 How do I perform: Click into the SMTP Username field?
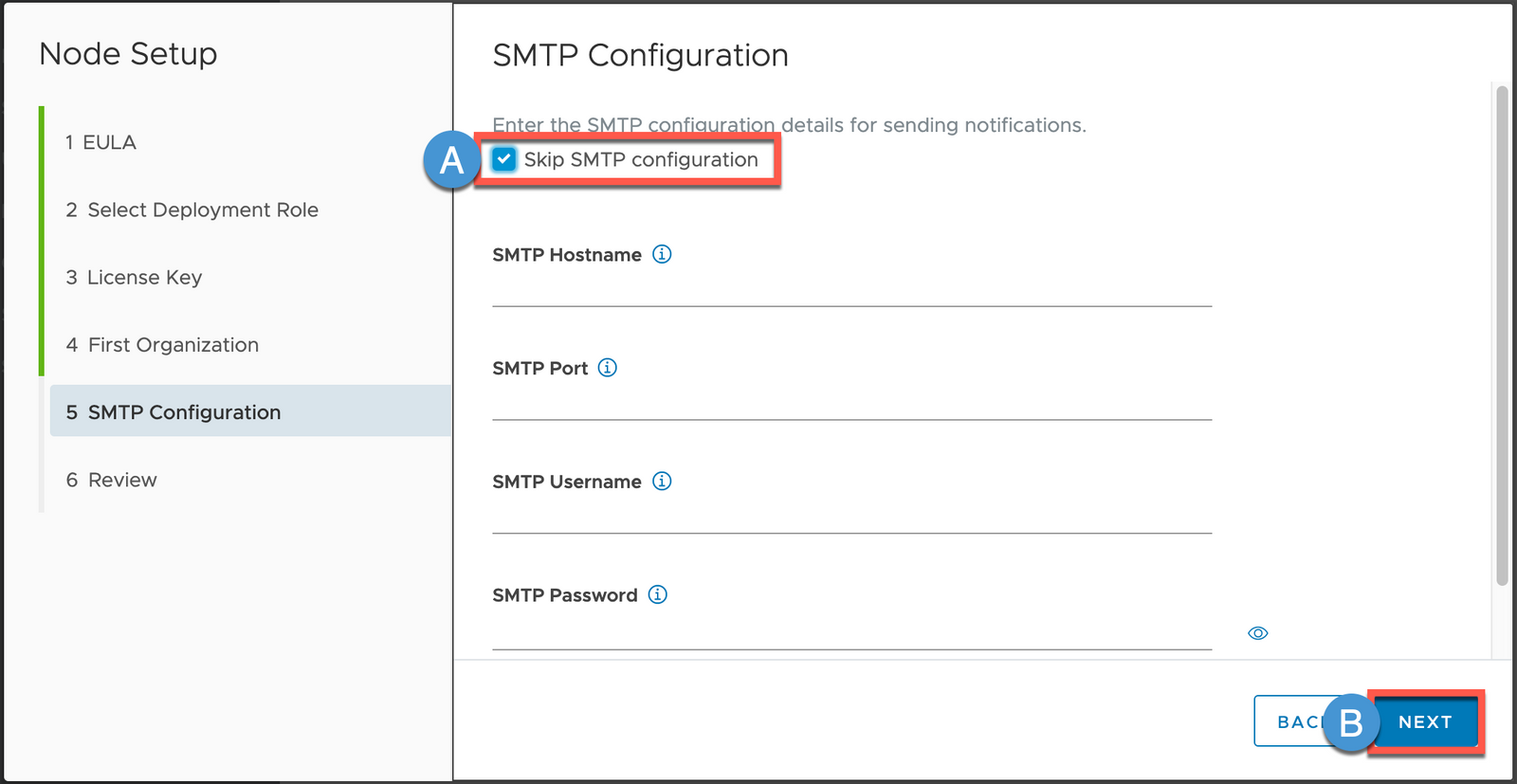[x=851, y=517]
